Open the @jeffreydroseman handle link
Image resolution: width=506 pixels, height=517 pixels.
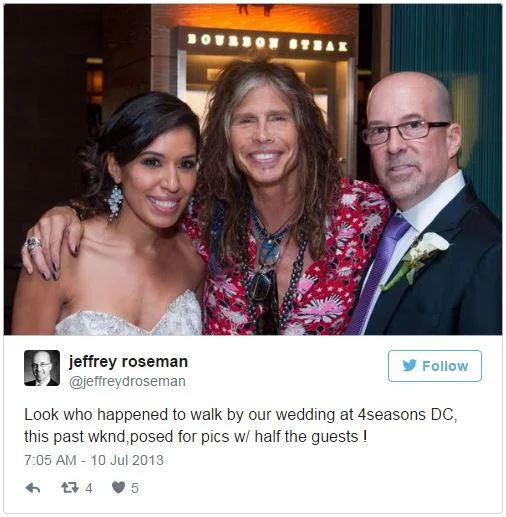coord(127,381)
